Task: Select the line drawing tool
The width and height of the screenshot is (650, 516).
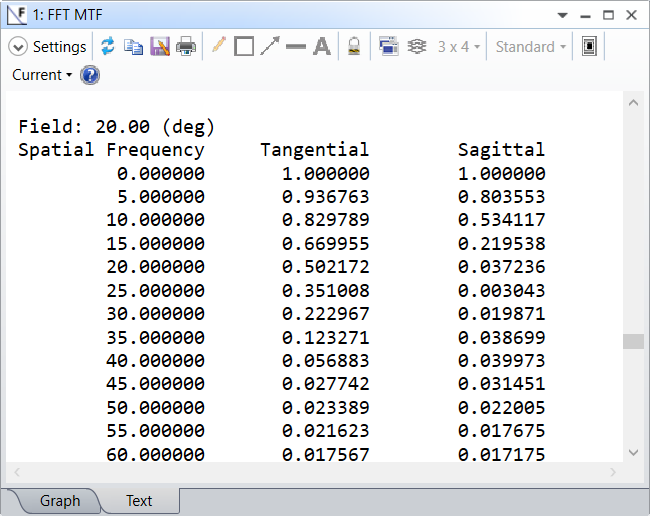Action: 296,46
